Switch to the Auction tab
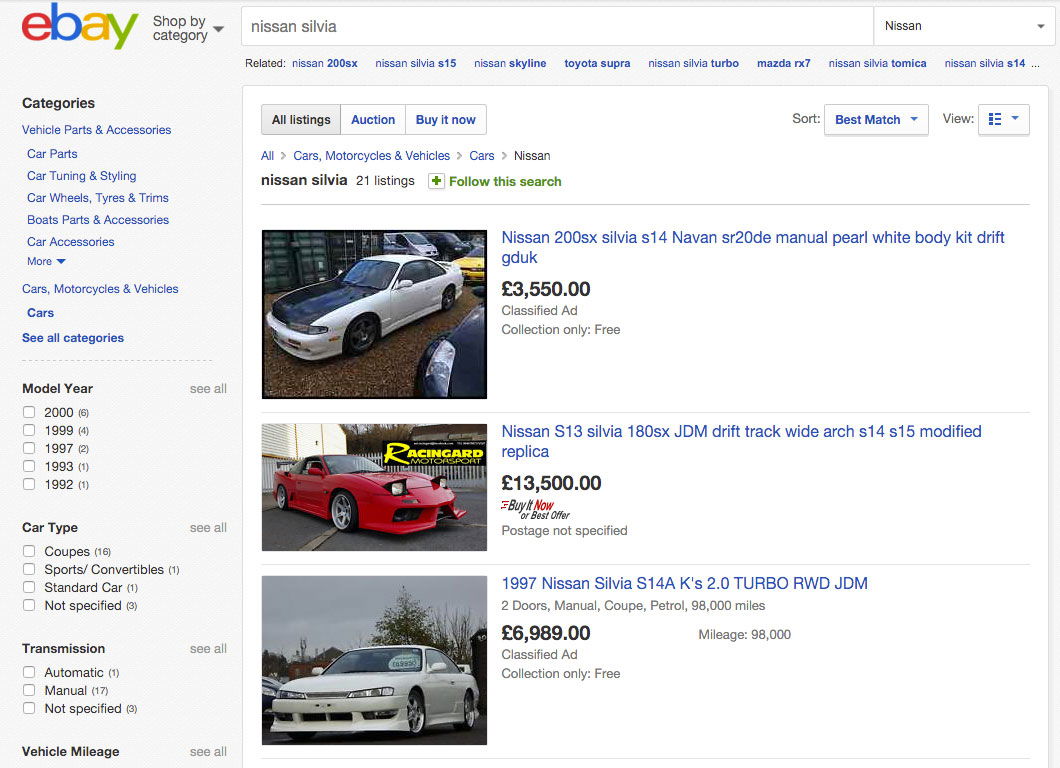The height and width of the screenshot is (768, 1060). (373, 119)
